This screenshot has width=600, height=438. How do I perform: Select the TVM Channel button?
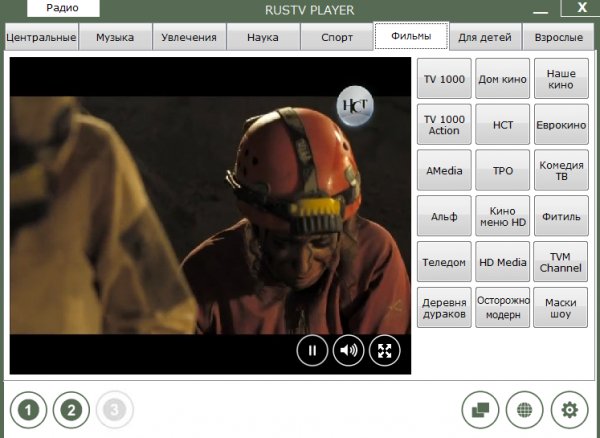[561, 262]
